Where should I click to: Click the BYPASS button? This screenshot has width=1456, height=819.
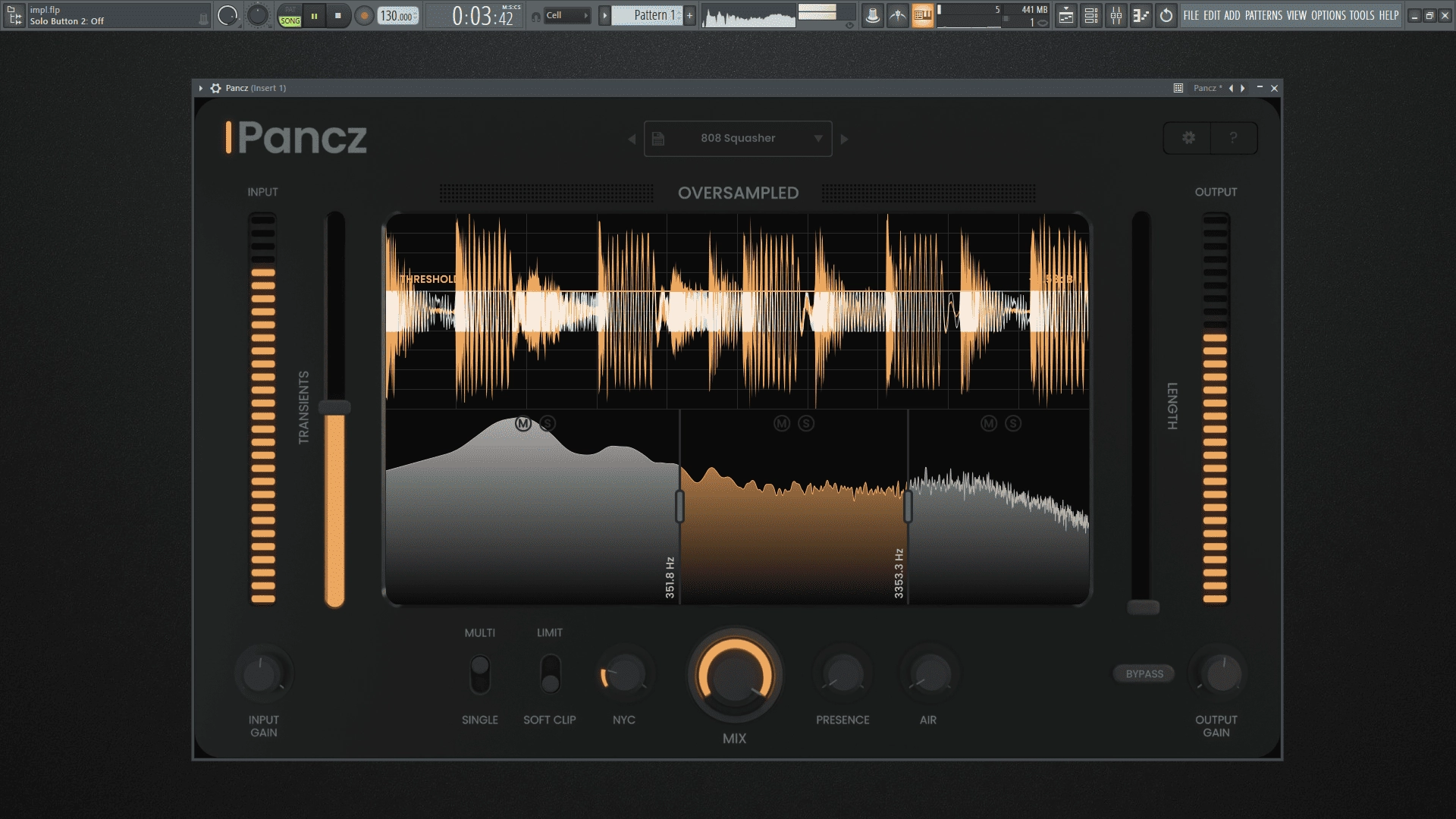(x=1144, y=674)
